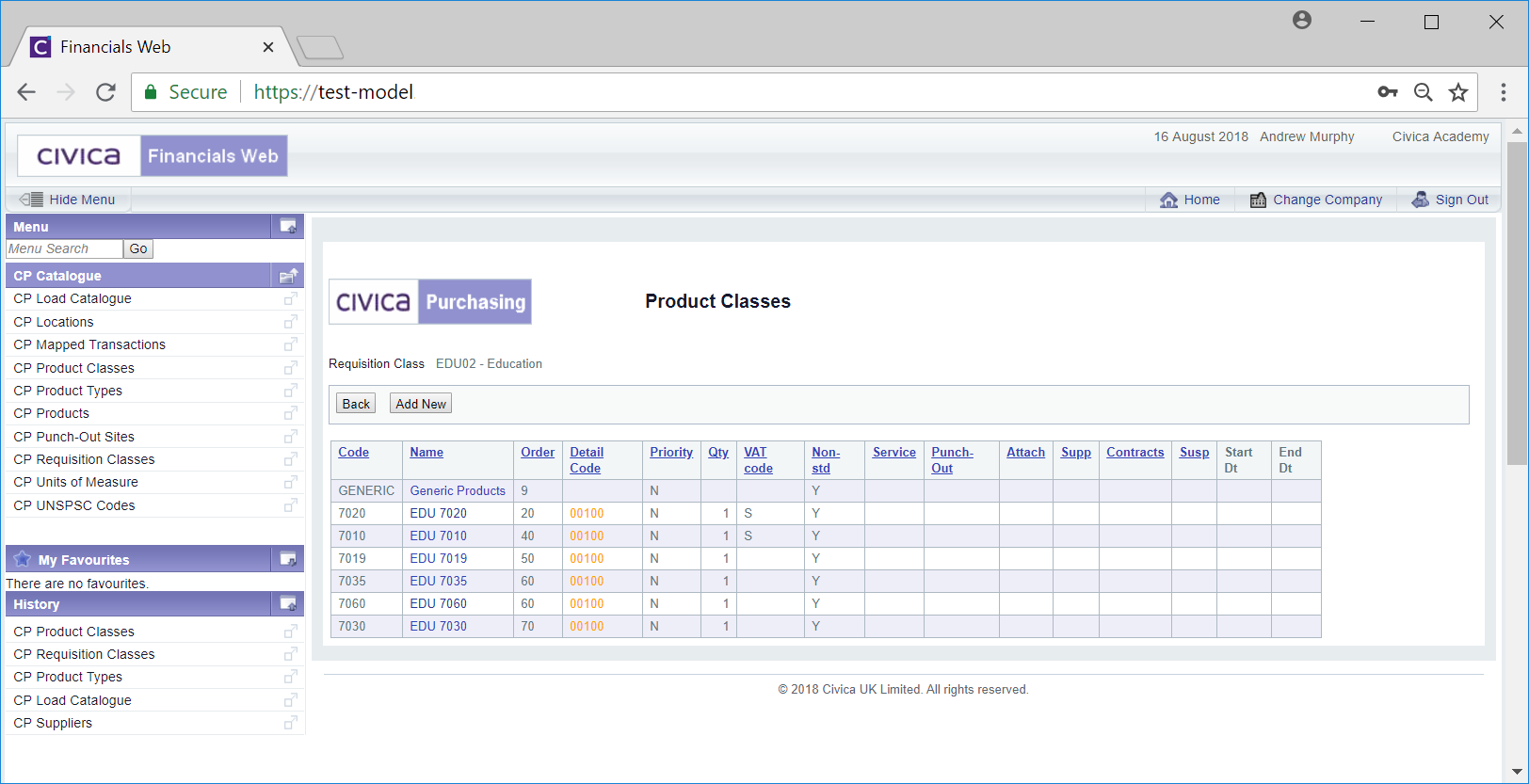The height and width of the screenshot is (784, 1529).
Task: Open CP Product Classes in CP Catalogue menu
Action: click(74, 368)
